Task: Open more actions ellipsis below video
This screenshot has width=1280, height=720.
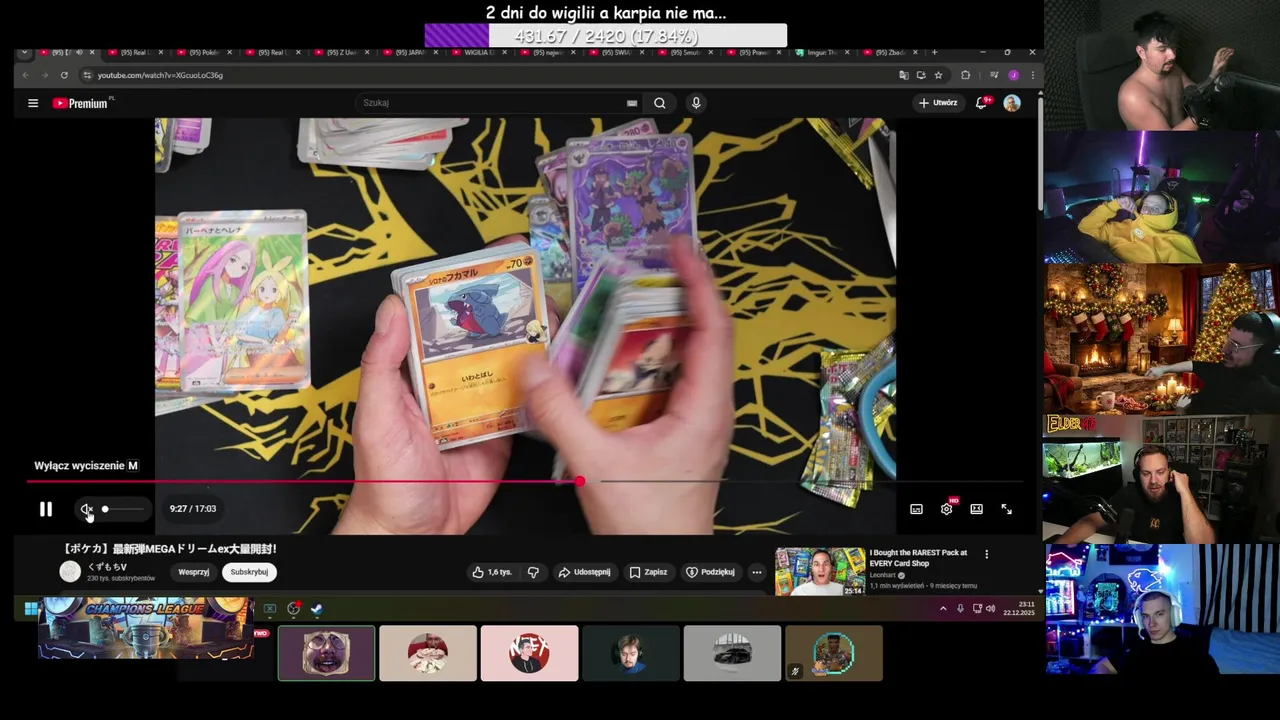Action: 757,572
